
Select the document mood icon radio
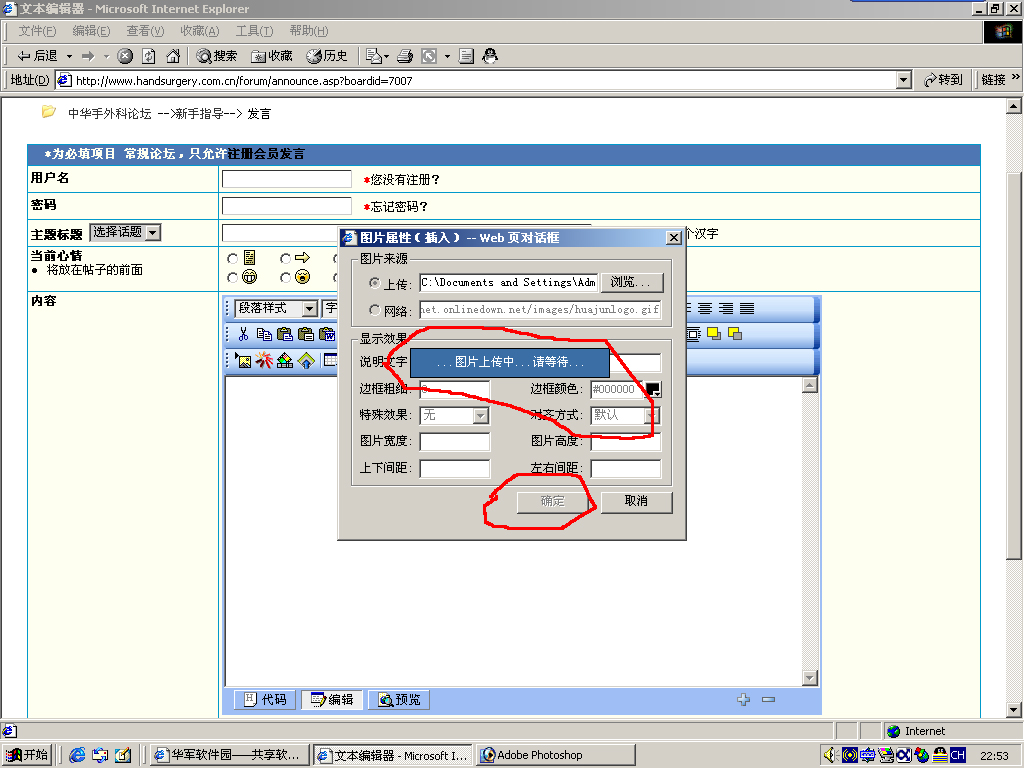tap(232, 259)
